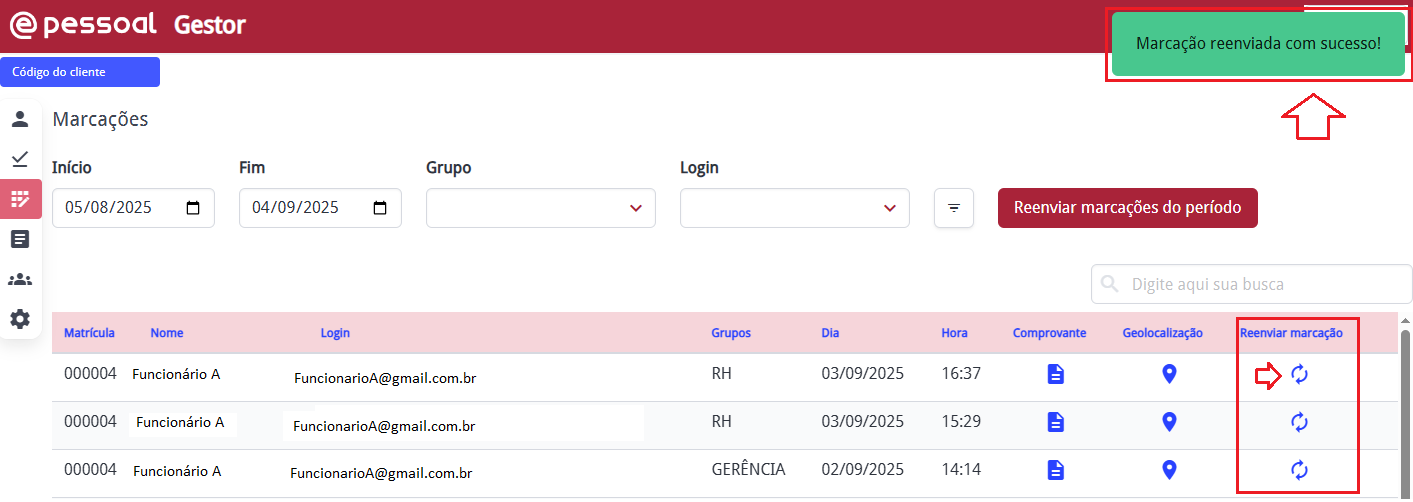Expand the Login dropdown
Viewport: 1413px width, 502px height.
(x=889, y=208)
